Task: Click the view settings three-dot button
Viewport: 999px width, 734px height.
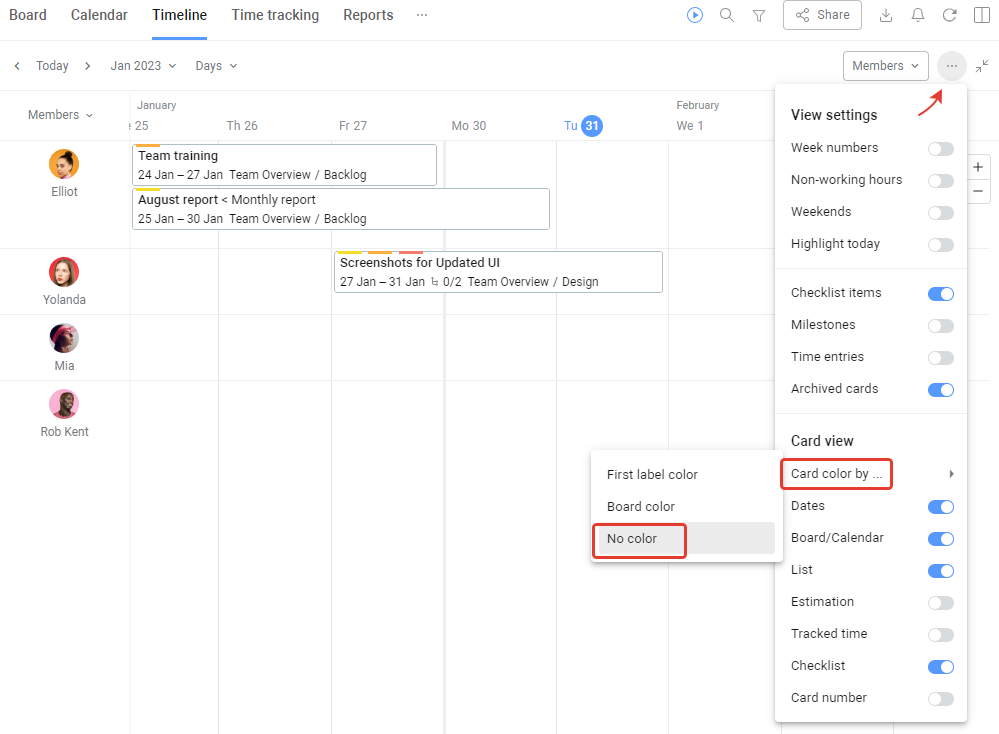Action: [x=951, y=66]
